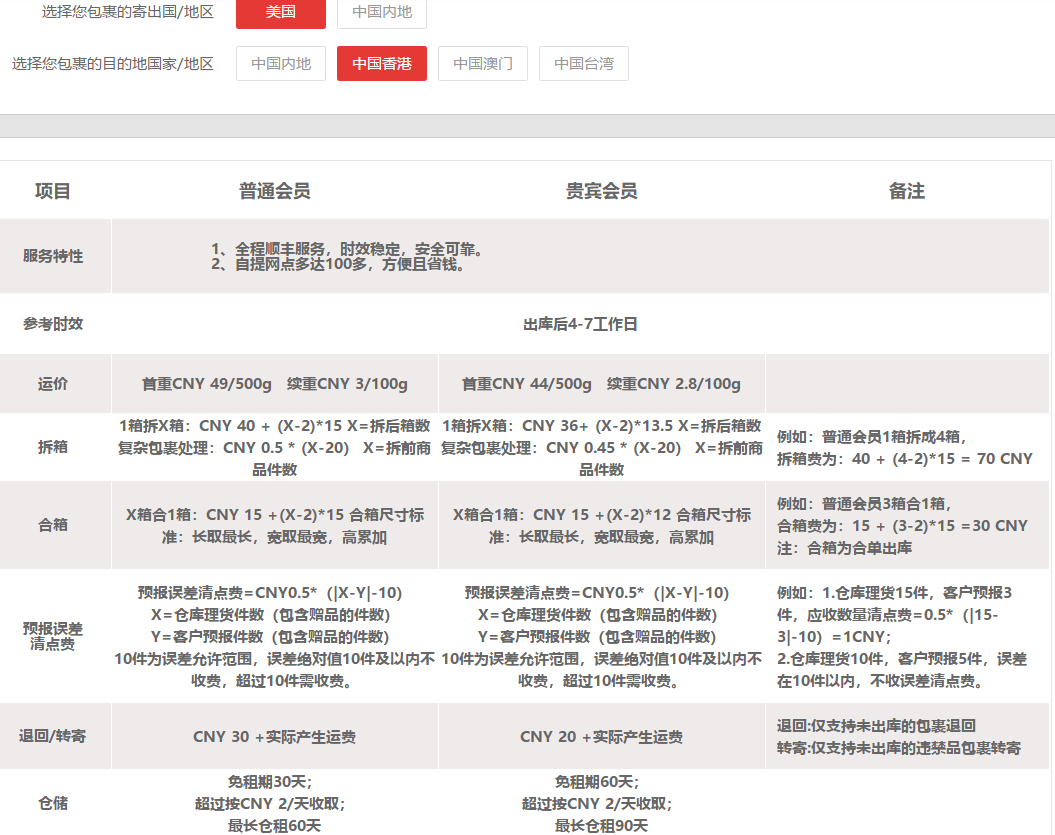
Task: Click the 出库后4-7工作日 delivery time text
Action: tap(580, 324)
